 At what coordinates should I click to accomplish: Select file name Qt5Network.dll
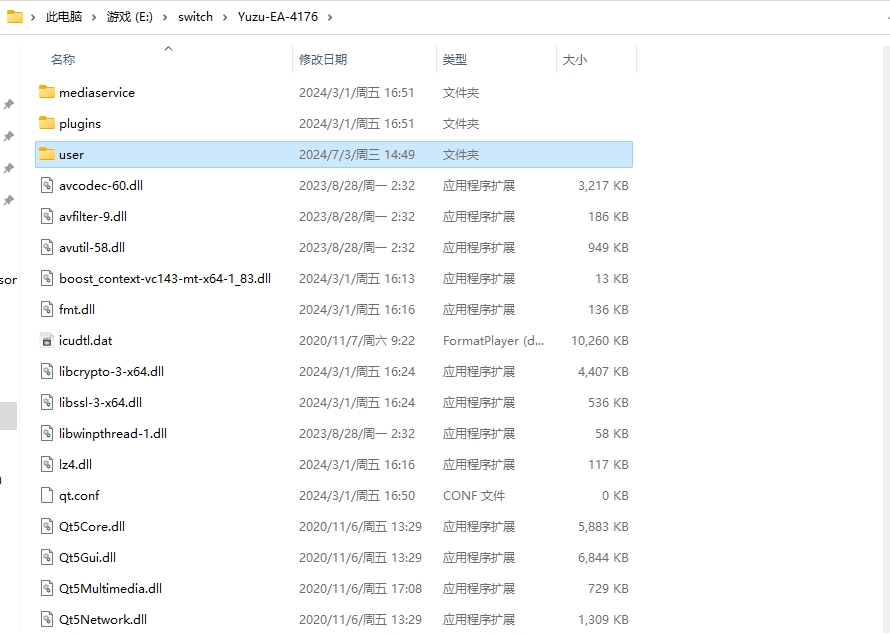pos(103,619)
